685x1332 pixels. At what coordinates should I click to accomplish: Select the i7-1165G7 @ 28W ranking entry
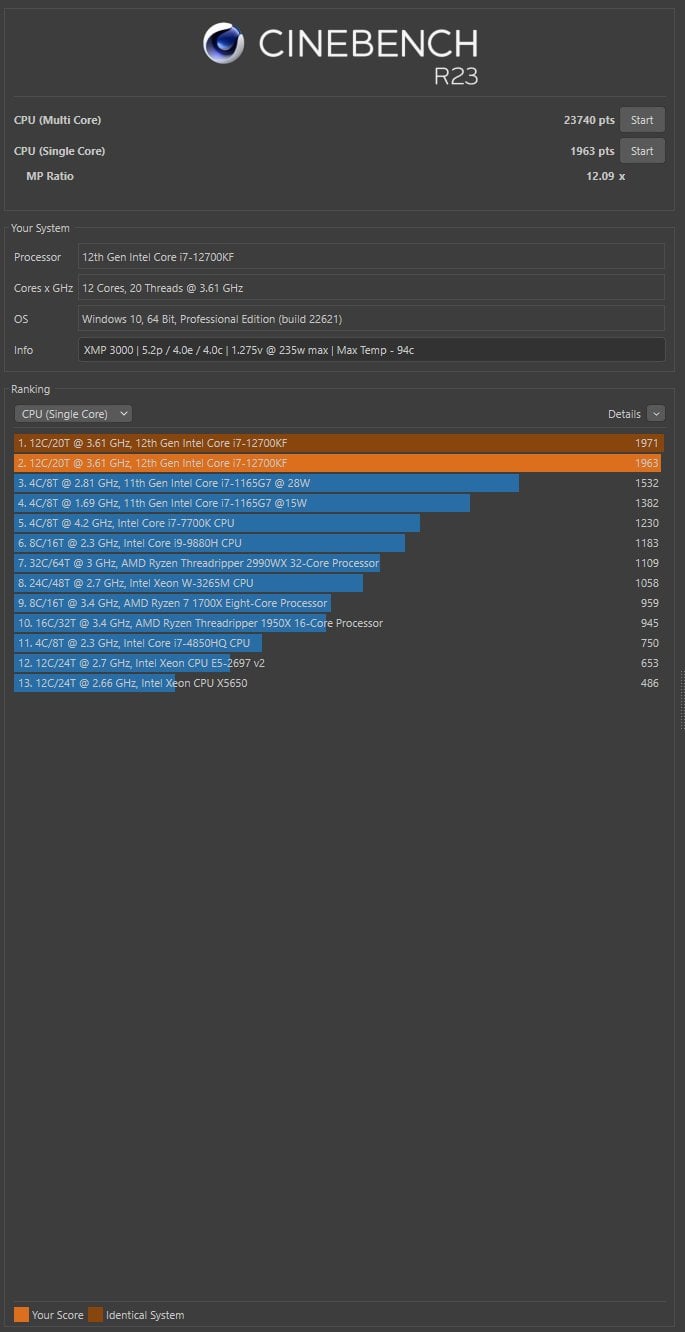339,483
